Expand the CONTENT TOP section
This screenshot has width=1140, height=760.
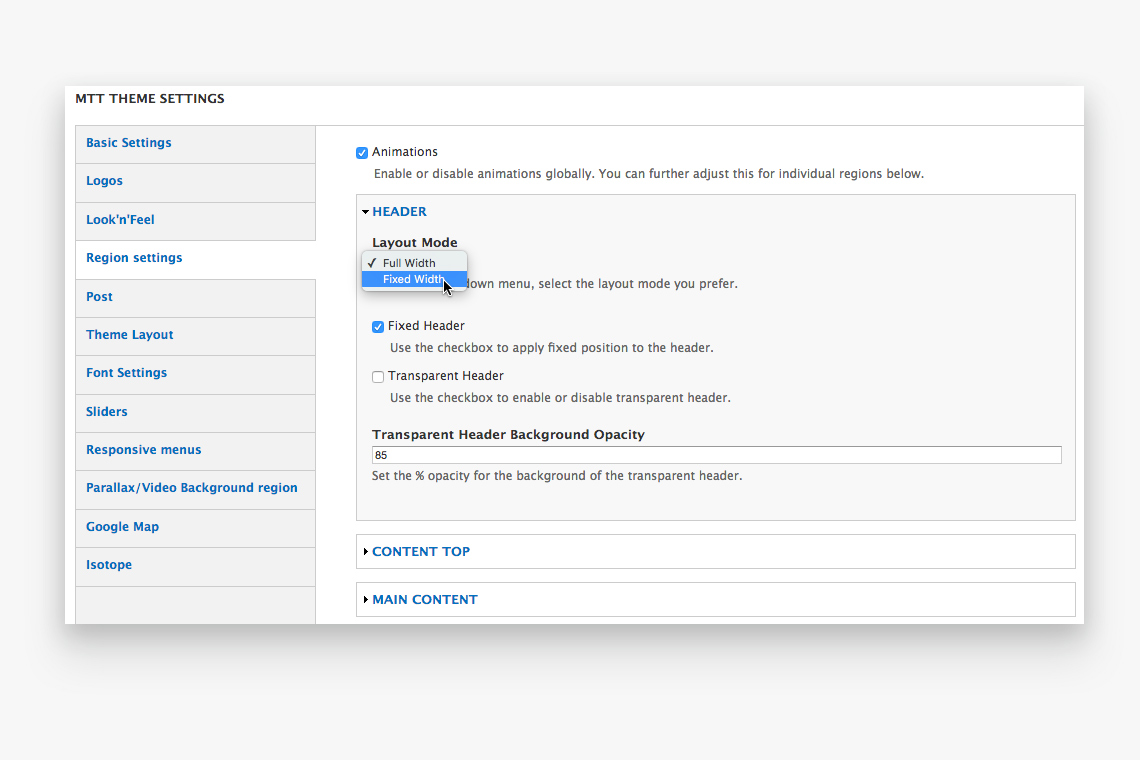pyautogui.click(x=420, y=552)
